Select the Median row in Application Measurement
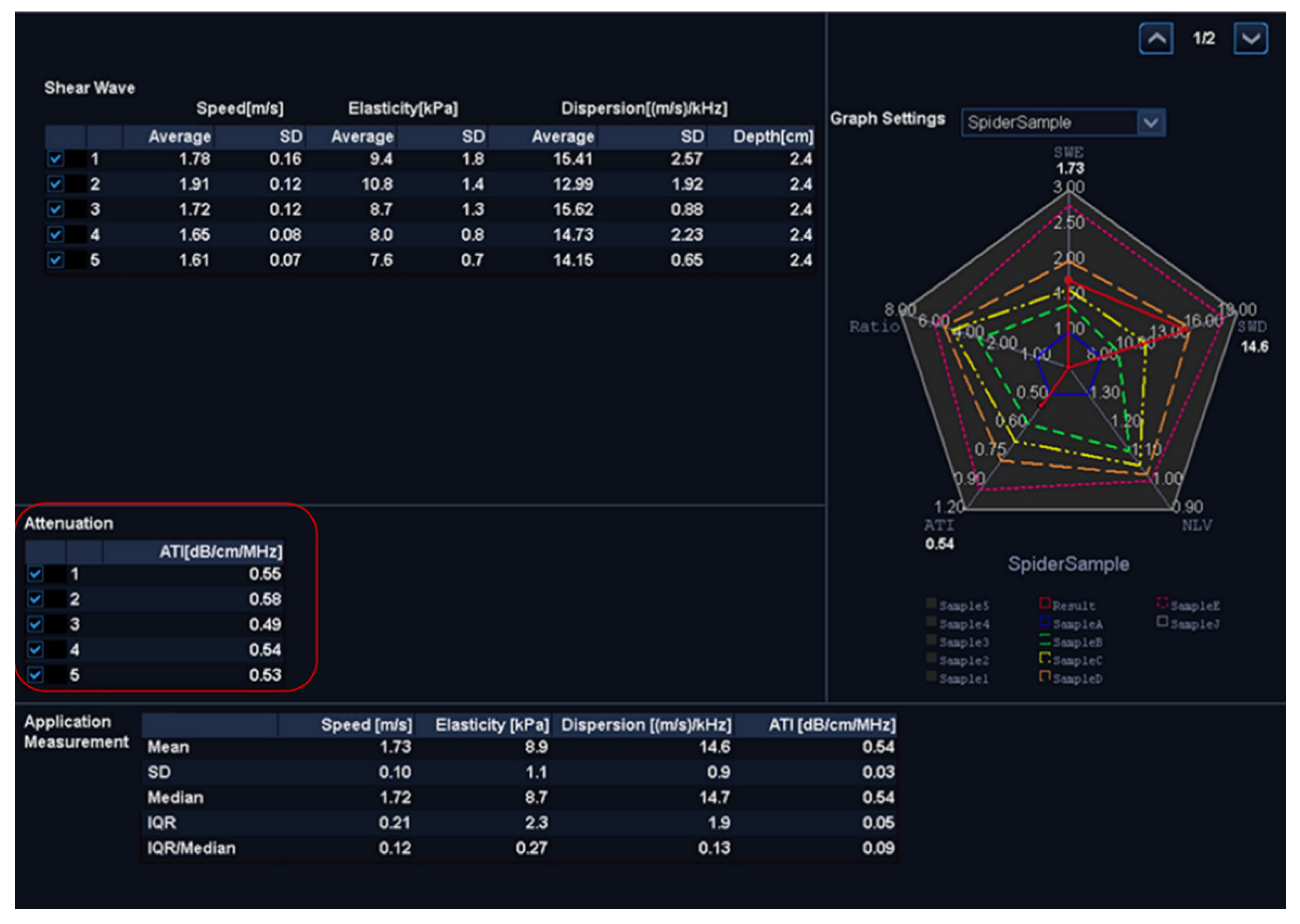This screenshot has width=1300, height=924. click(175, 798)
